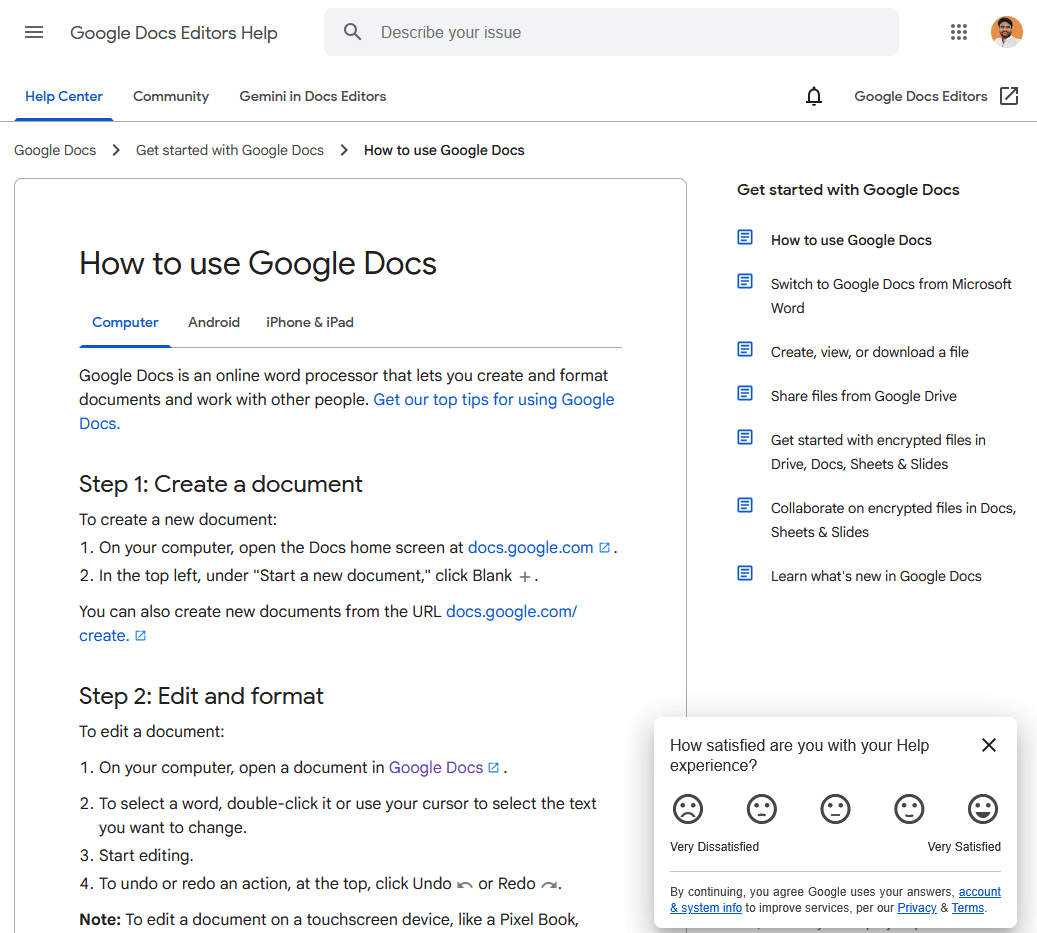The height and width of the screenshot is (933, 1037).
Task: Click article icon beside Collaborate on encrypted files
Action: [745, 505]
